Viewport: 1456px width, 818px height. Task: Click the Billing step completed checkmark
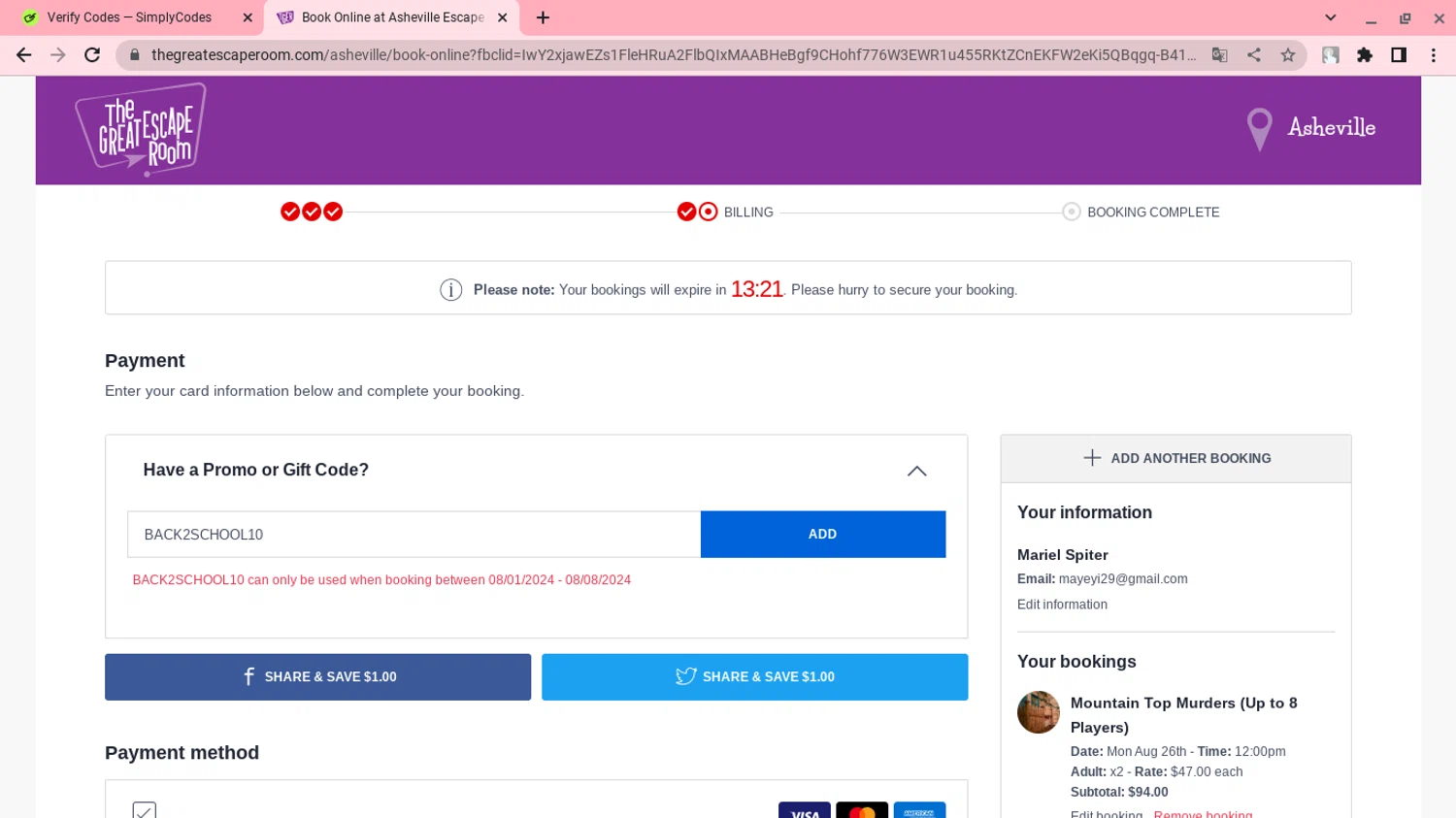(686, 212)
